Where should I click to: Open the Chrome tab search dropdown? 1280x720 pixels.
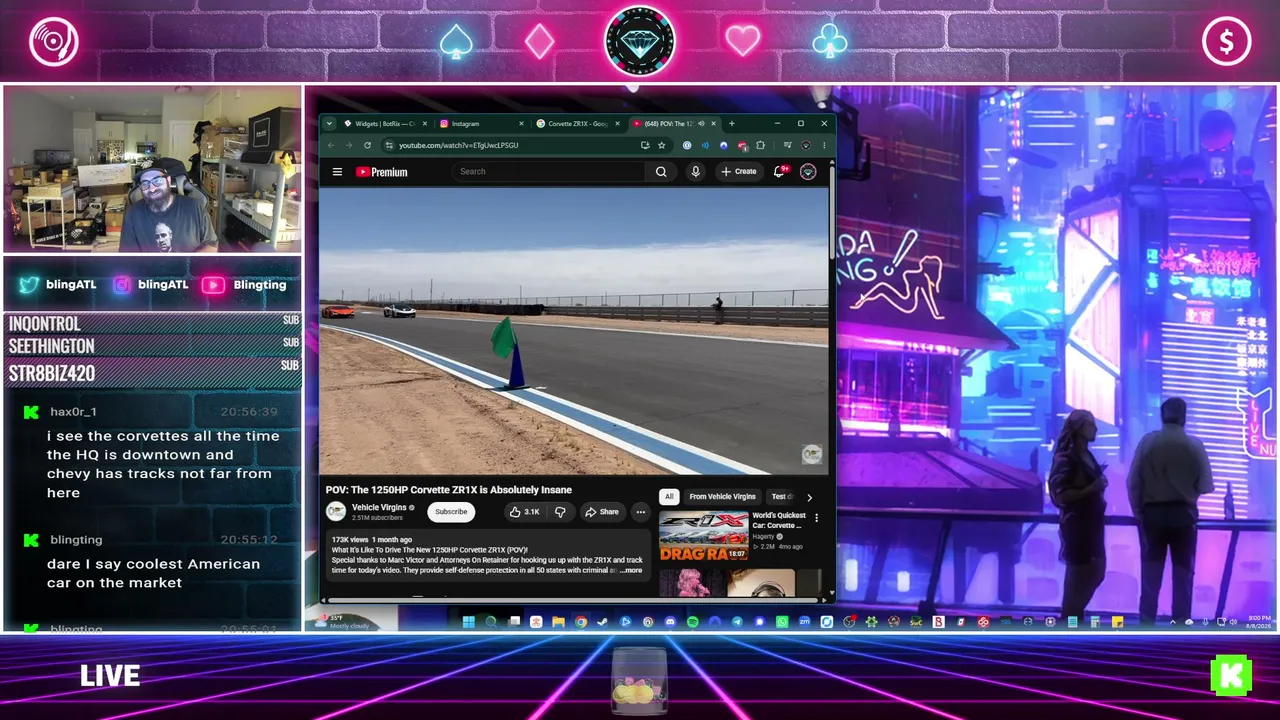click(329, 124)
